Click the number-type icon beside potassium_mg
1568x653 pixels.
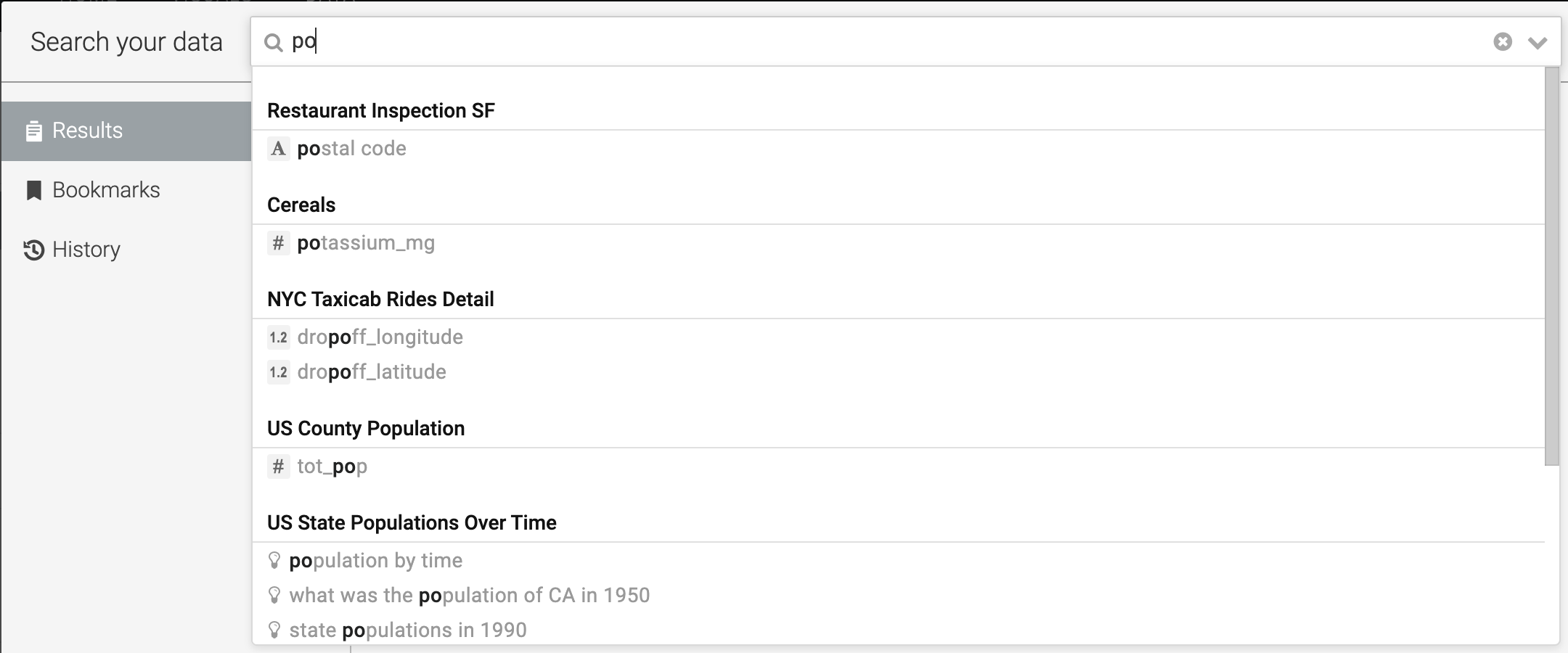tap(278, 243)
